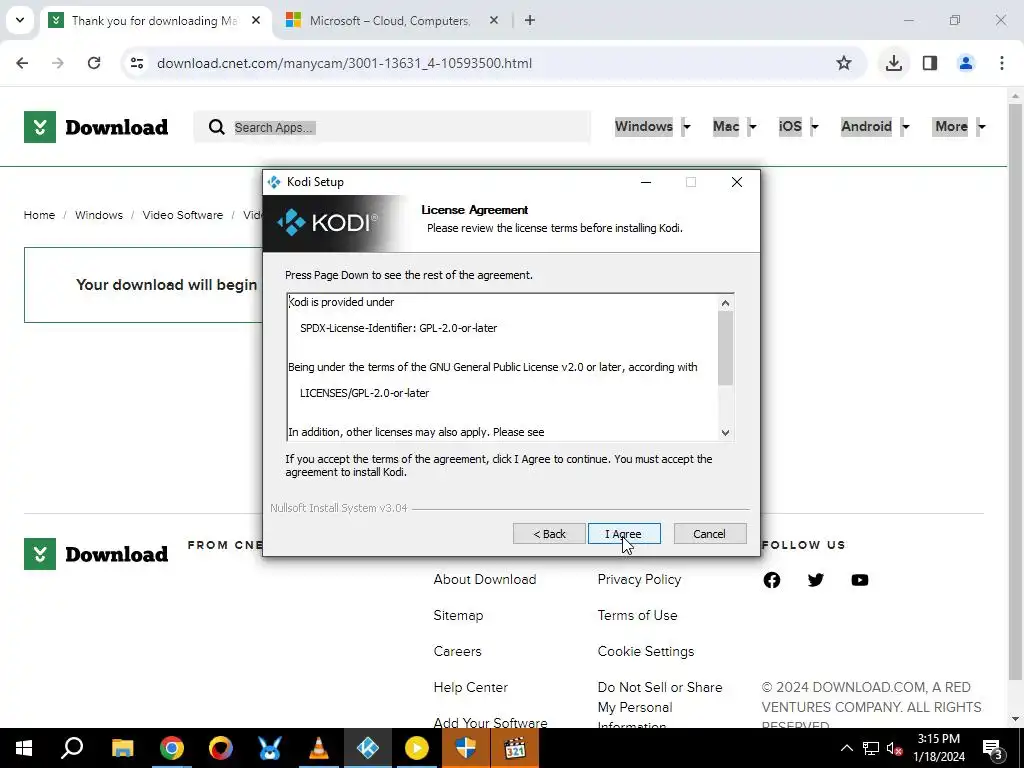
Task: Open File Explorer from taskbar
Action: pyautogui.click(x=122, y=748)
